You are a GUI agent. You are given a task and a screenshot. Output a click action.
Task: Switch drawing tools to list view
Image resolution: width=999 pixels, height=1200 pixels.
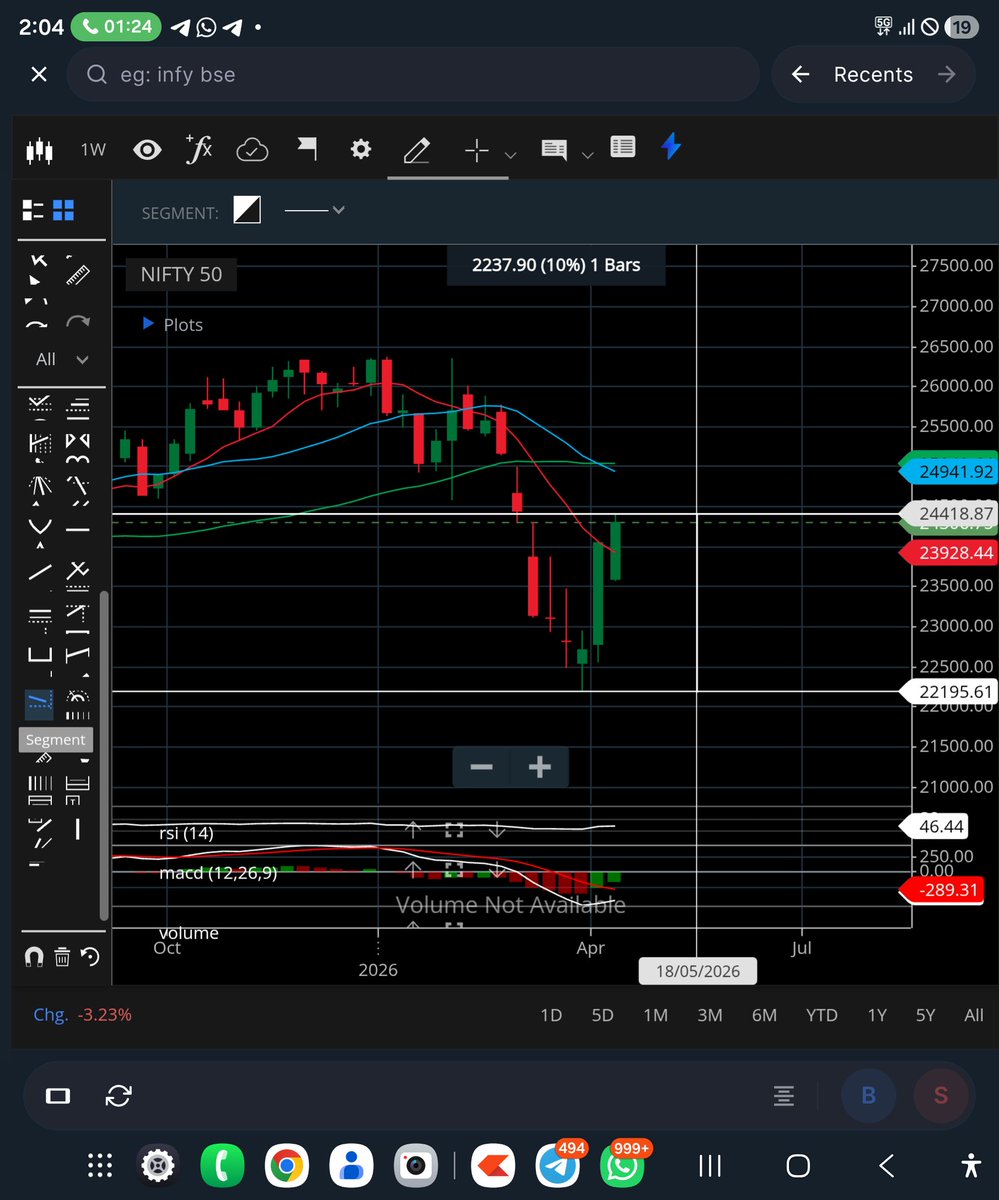pyautogui.click(x=33, y=210)
